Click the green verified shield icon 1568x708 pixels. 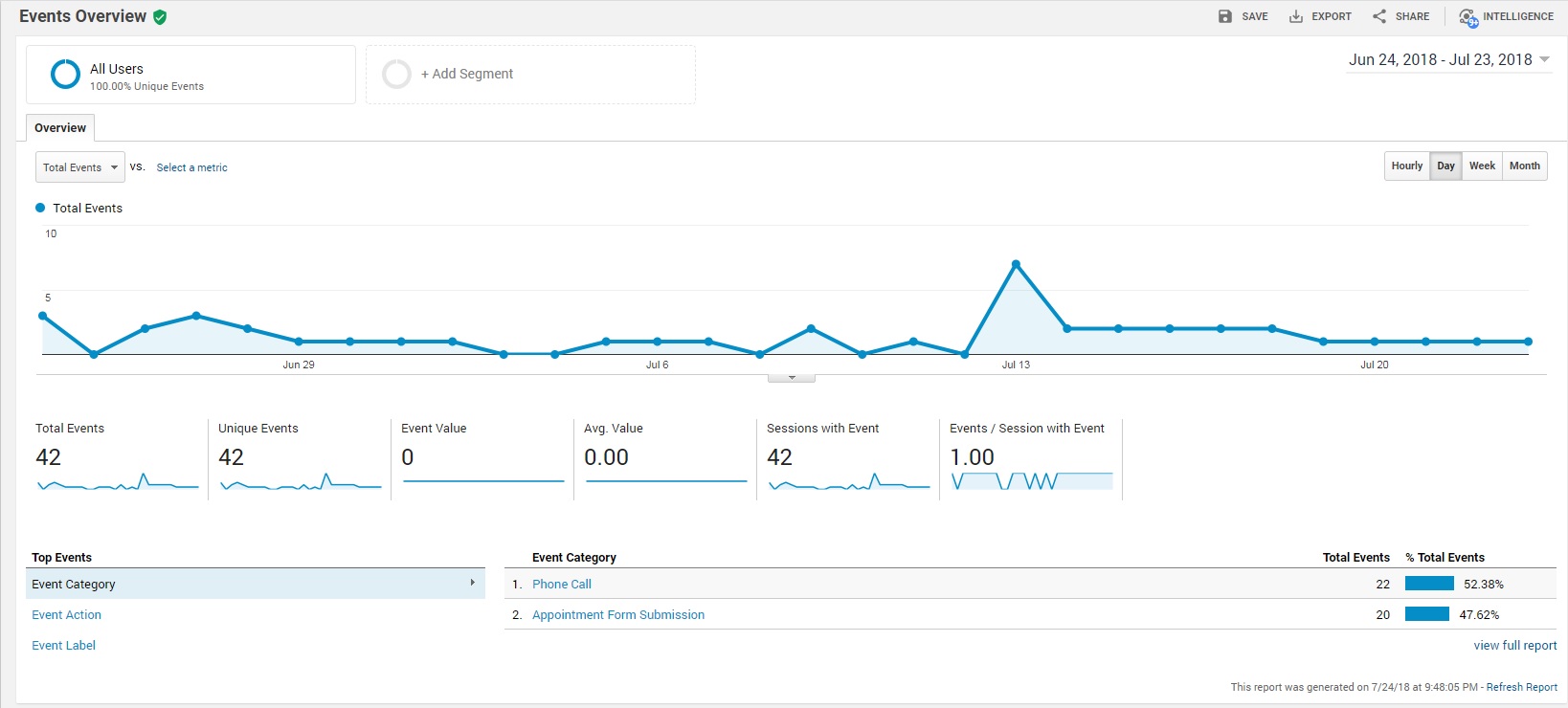(x=160, y=17)
